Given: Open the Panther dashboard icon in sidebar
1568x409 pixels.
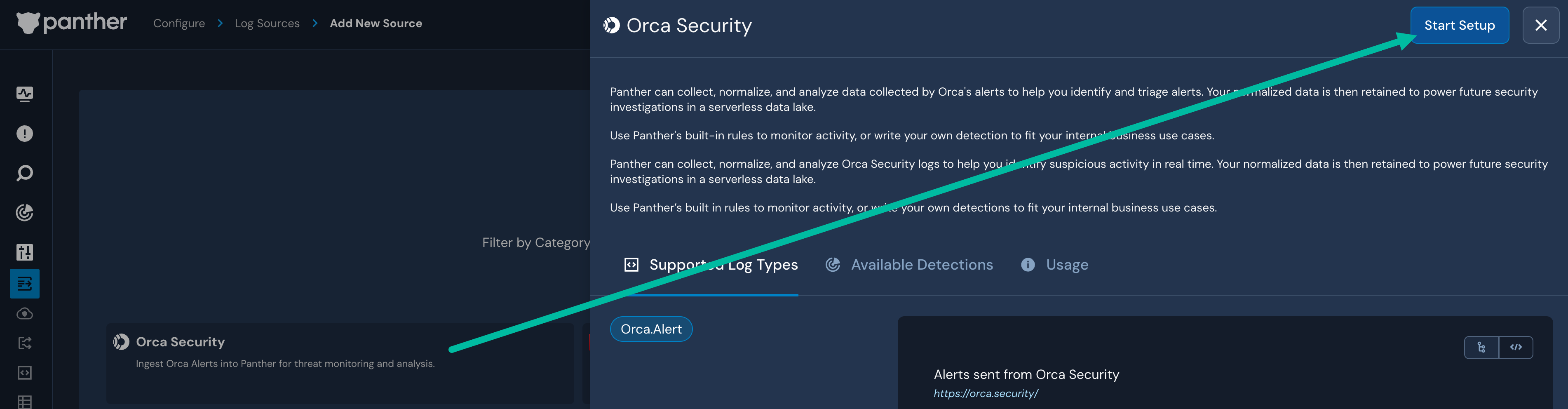Looking at the screenshot, I should click(x=24, y=94).
